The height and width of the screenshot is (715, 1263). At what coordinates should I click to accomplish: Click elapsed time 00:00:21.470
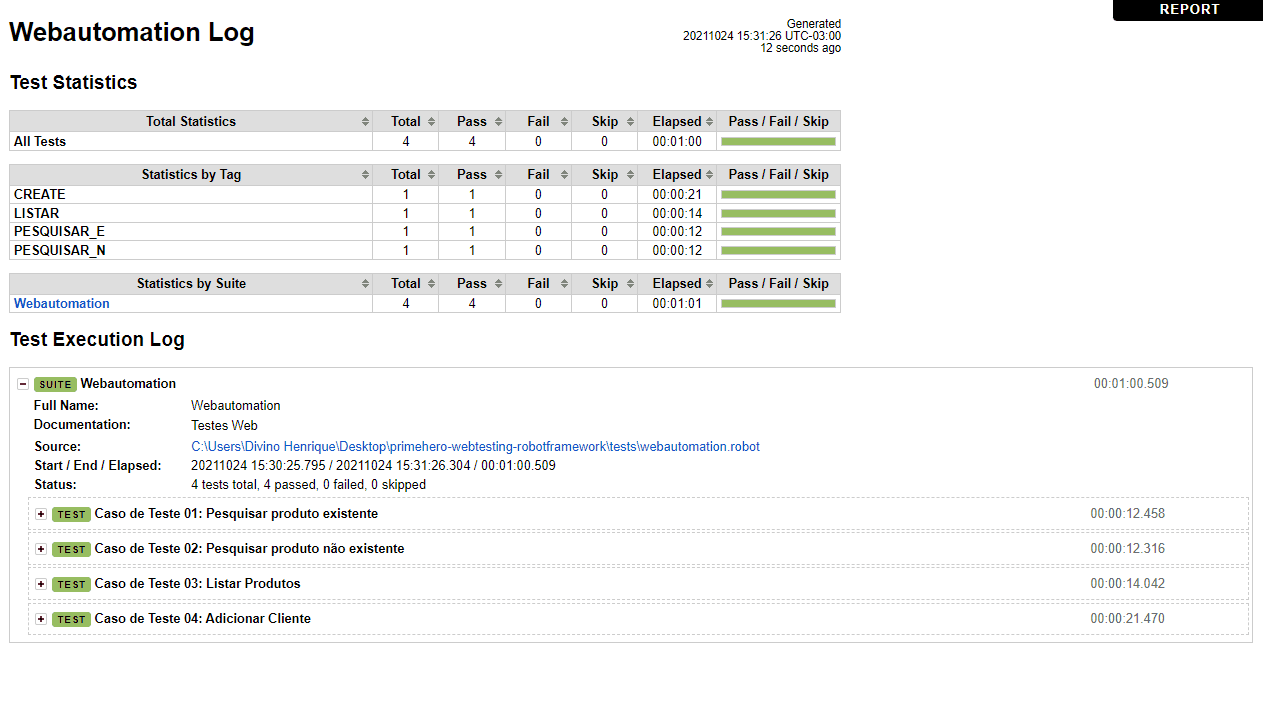1128,619
